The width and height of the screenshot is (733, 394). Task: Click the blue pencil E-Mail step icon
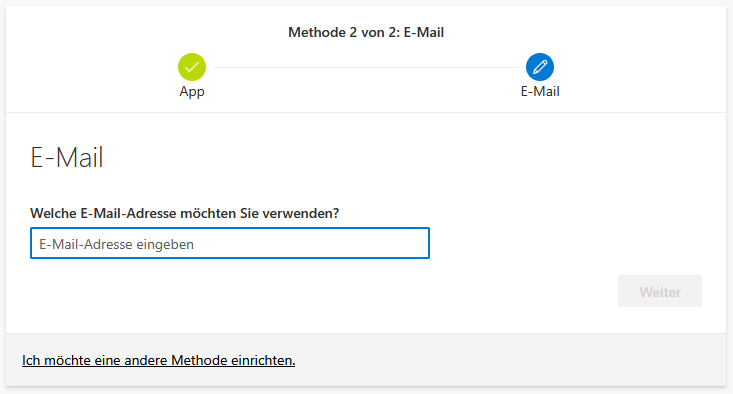point(540,67)
